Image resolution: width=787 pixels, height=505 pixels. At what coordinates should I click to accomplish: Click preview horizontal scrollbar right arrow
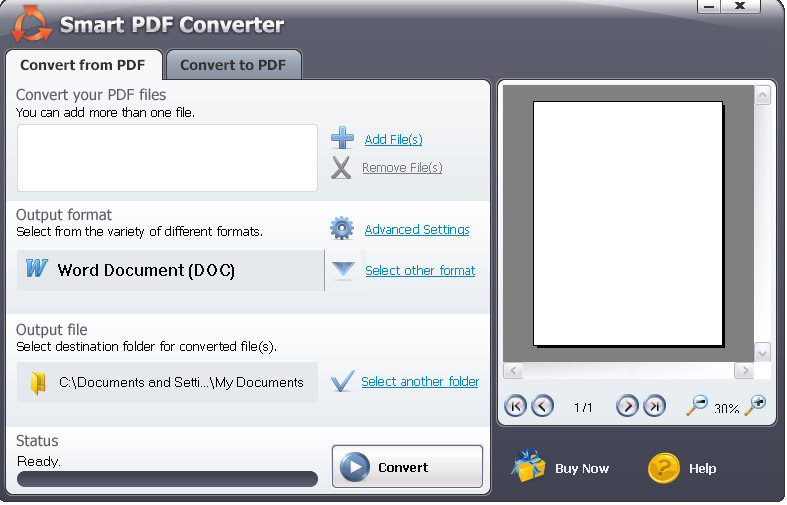click(744, 371)
